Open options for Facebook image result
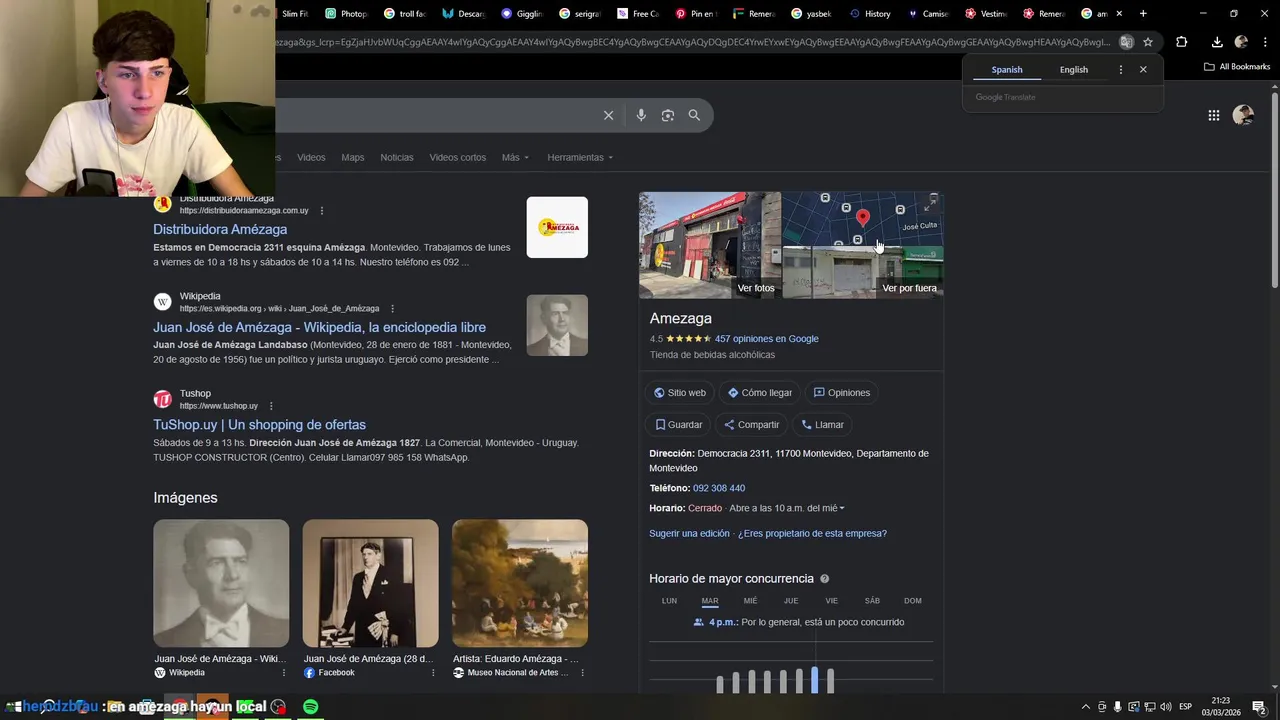This screenshot has width=1280, height=720. 433,673
